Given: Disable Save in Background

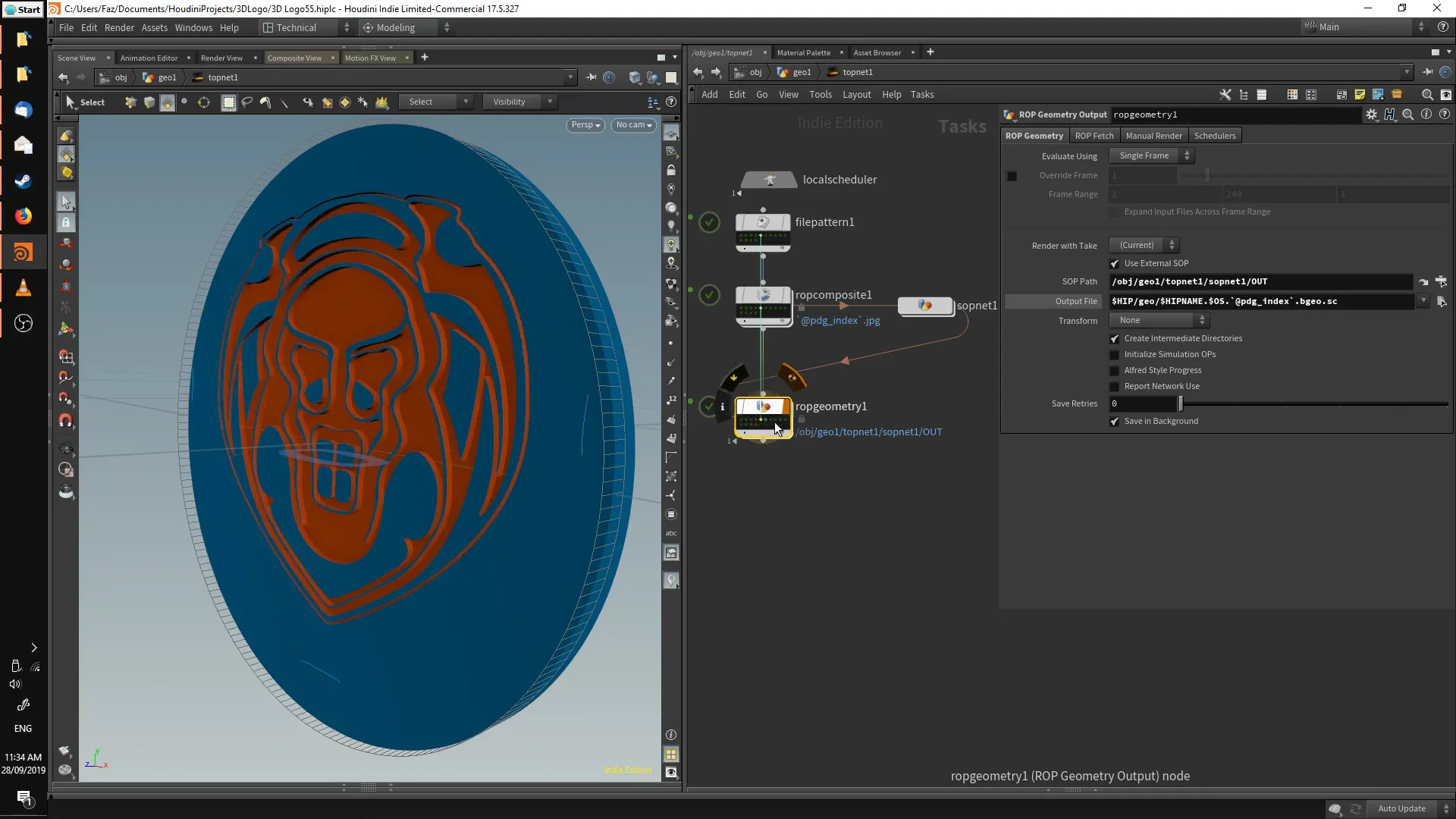Looking at the screenshot, I should [1116, 422].
